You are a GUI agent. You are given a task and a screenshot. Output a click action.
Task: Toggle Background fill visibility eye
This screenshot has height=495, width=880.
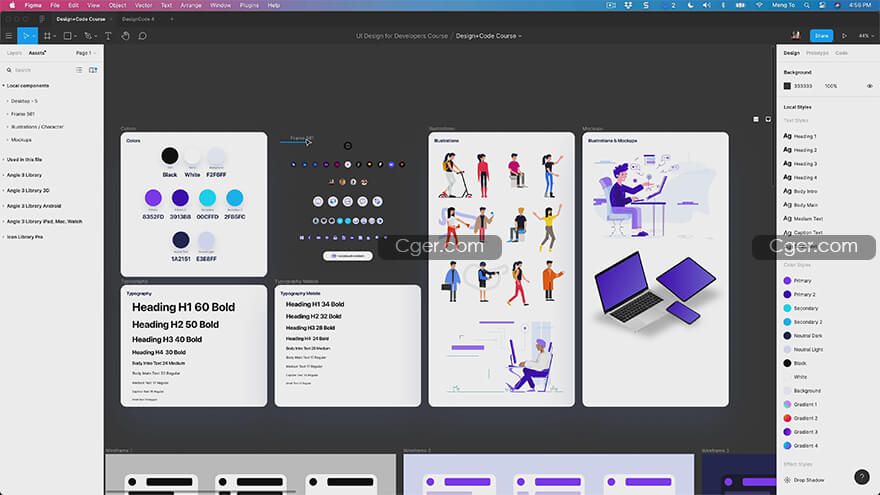(x=869, y=86)
